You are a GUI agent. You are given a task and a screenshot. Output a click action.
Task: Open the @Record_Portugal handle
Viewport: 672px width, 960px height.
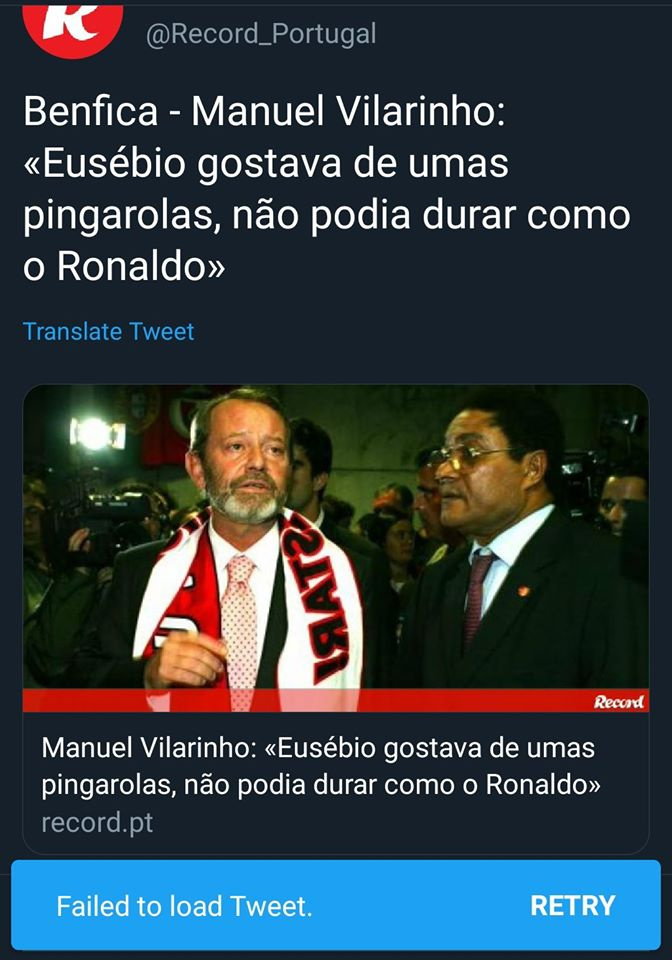[261, 34]
